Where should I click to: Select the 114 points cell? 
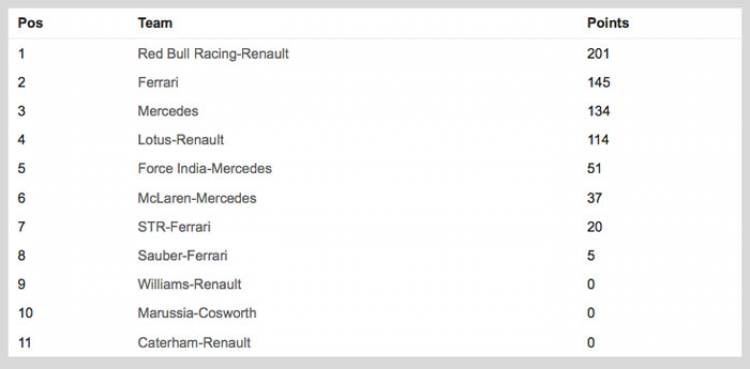coord(598,140)
